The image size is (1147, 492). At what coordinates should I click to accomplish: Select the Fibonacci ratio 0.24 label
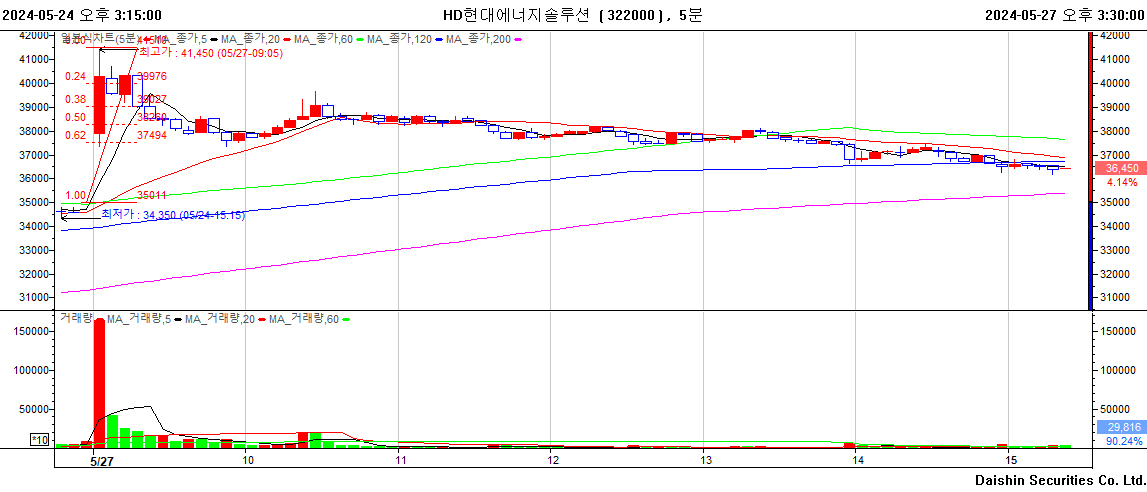[x=75, y=76]
